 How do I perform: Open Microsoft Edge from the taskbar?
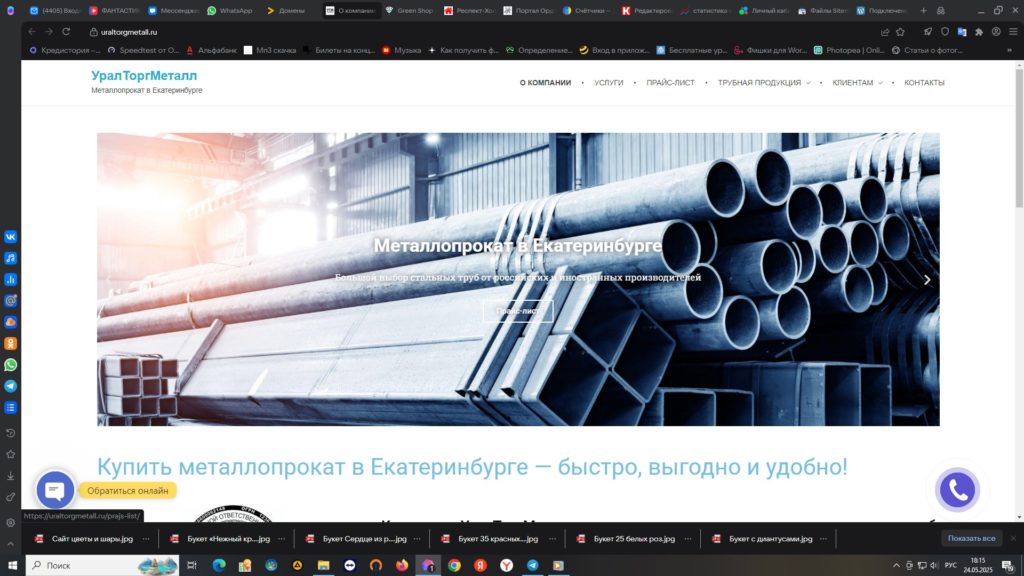219,566
